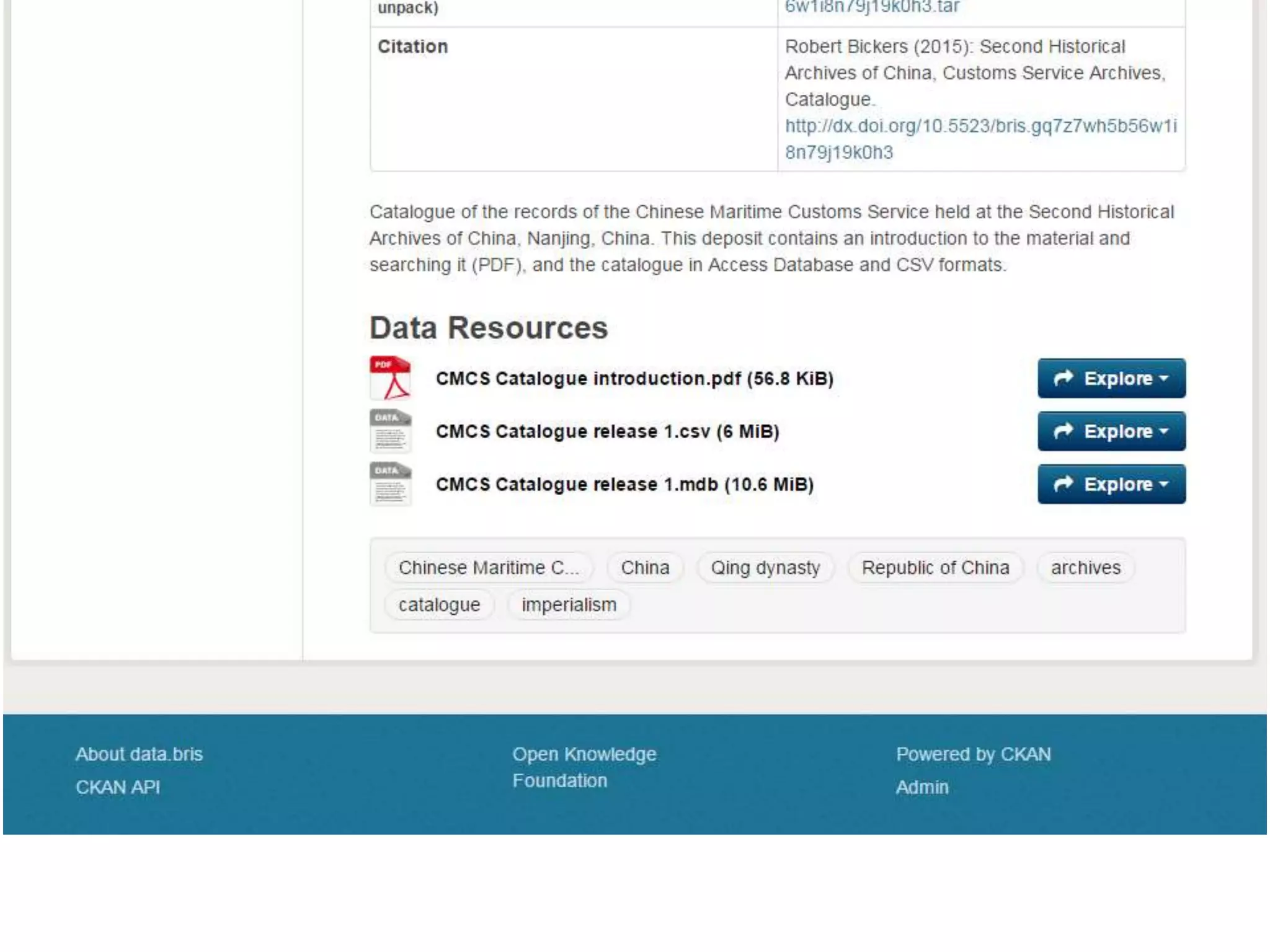The image size is (1270, 952).
Task: Select the Chinese Maritime C... tag
Action: pos(488,568)
